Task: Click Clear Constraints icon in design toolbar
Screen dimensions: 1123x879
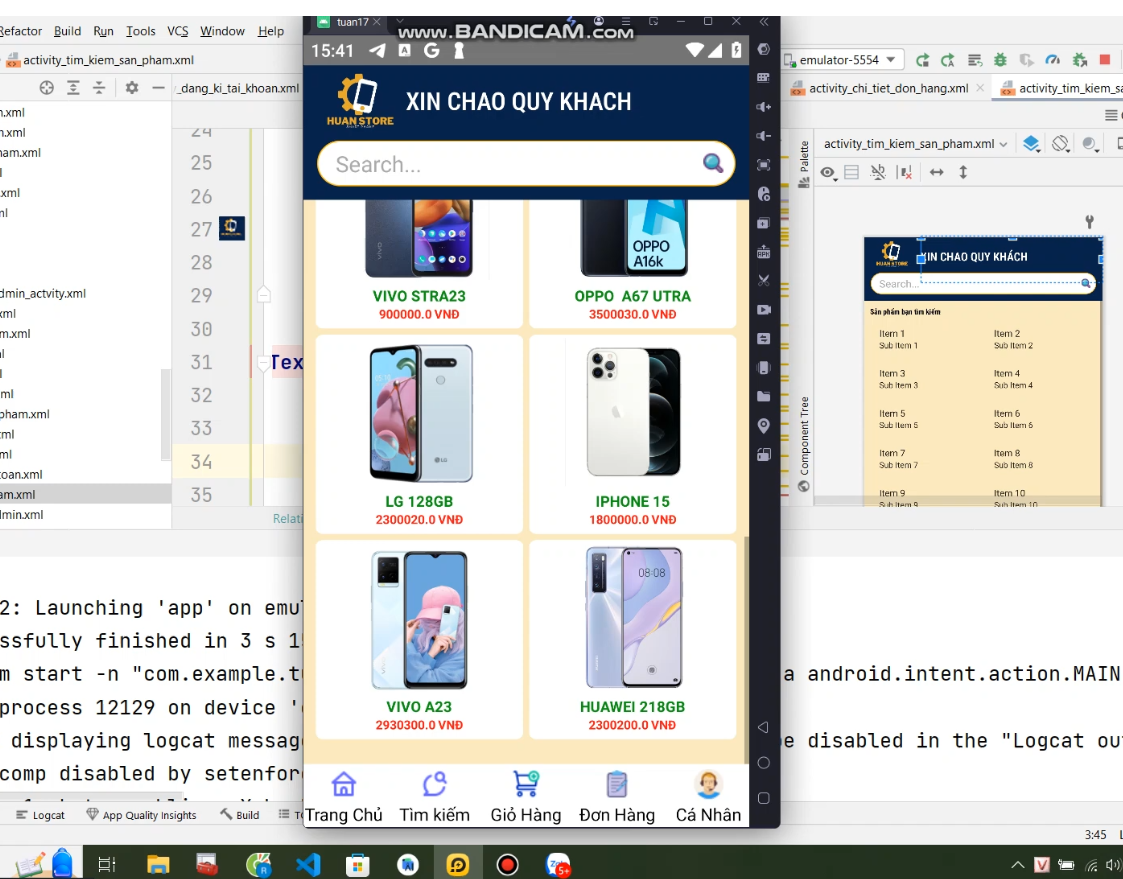Action: [905, 172]
